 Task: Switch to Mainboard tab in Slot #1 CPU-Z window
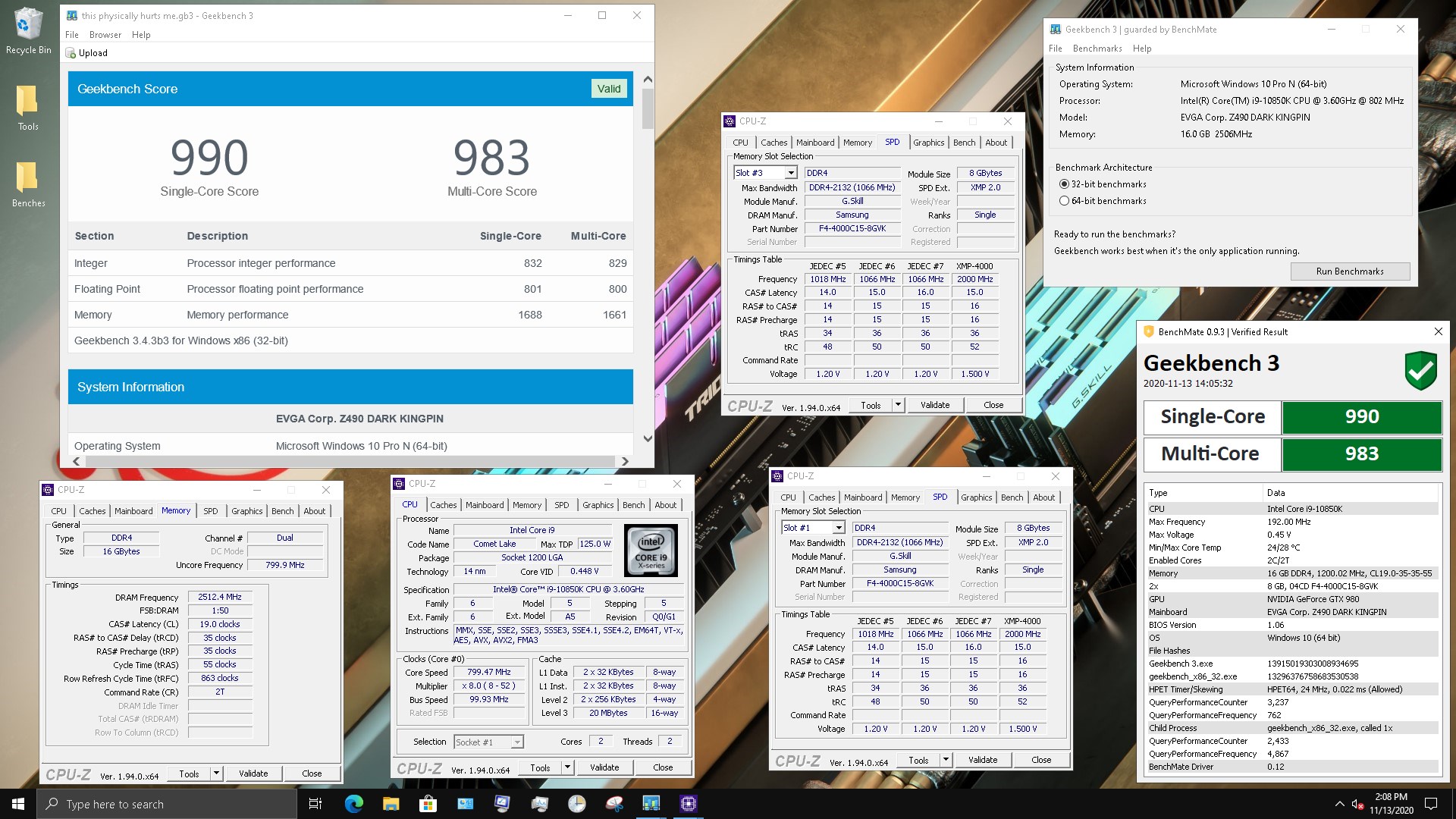863,497
